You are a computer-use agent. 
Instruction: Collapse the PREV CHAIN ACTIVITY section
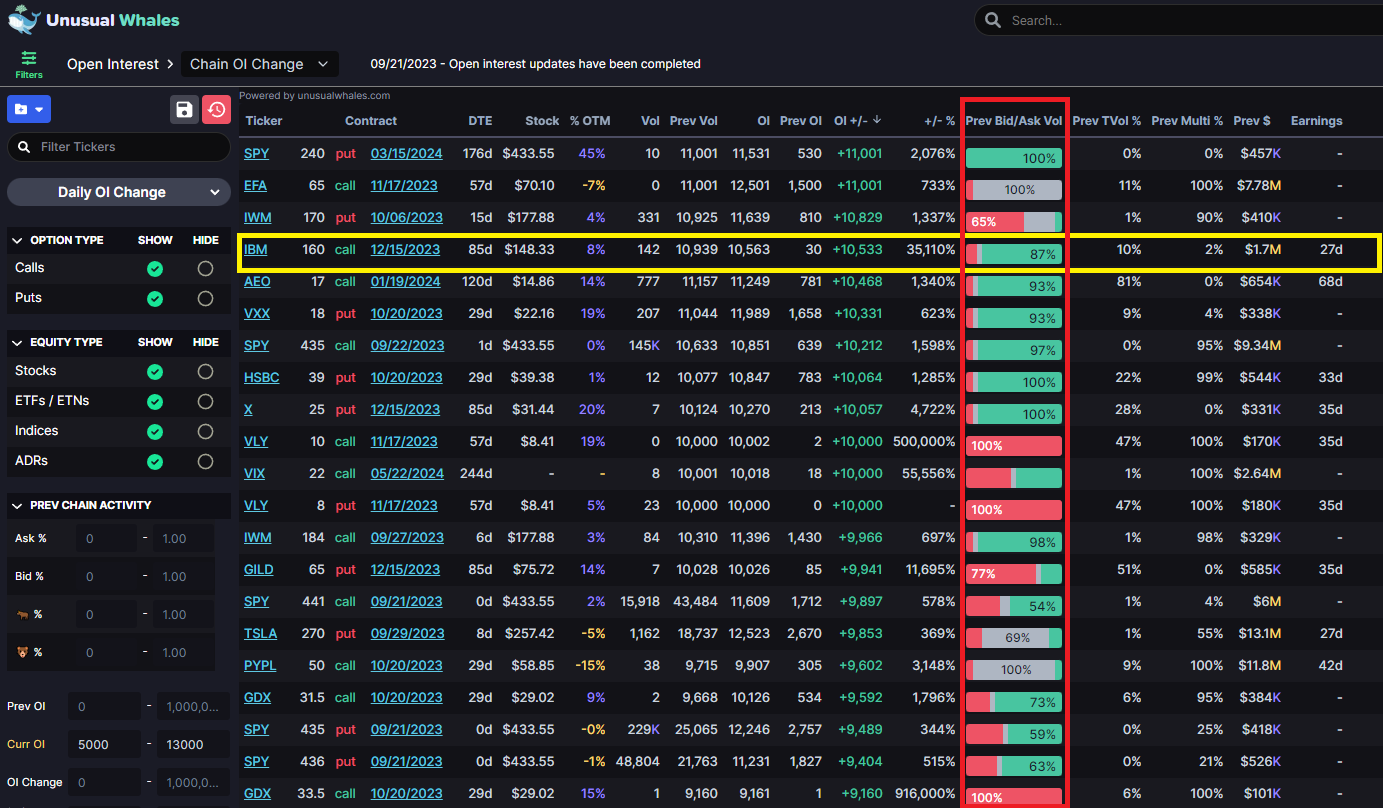17,505
